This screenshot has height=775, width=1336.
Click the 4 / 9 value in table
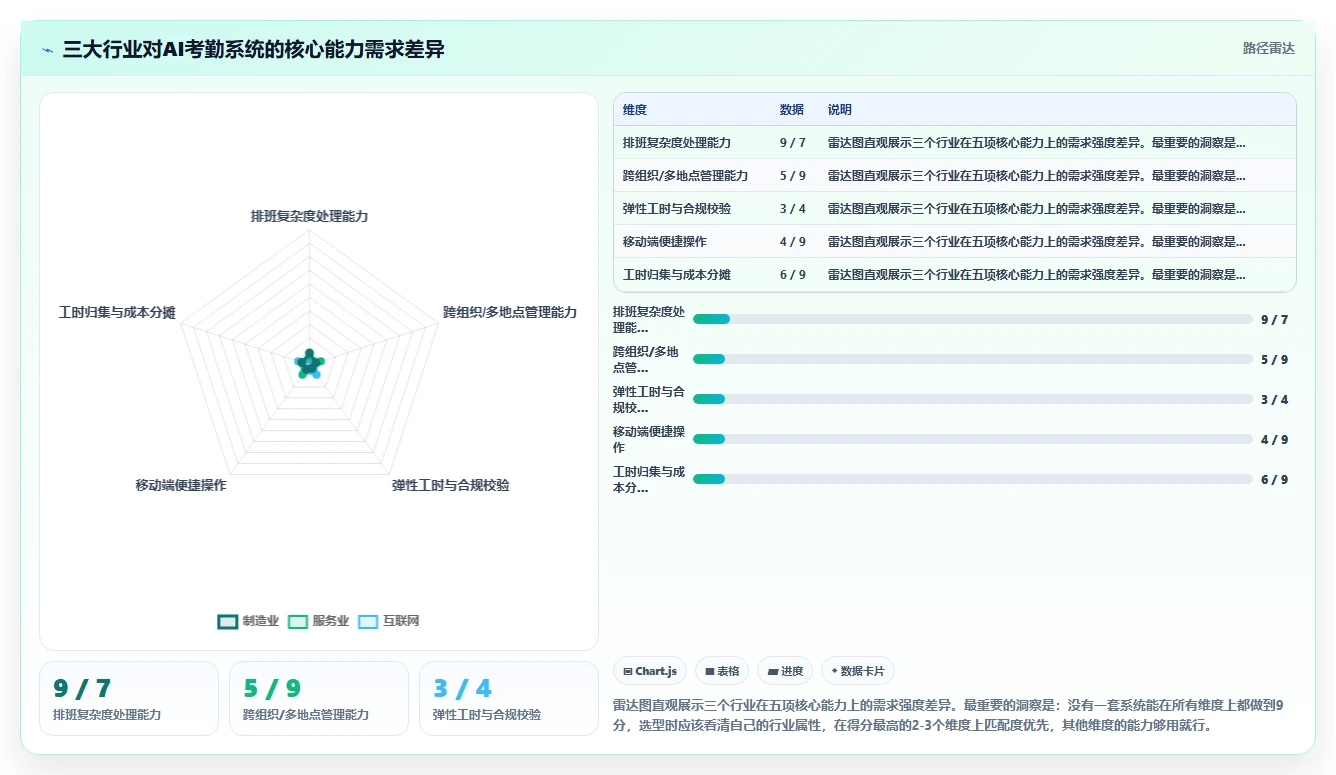[792, 242]
